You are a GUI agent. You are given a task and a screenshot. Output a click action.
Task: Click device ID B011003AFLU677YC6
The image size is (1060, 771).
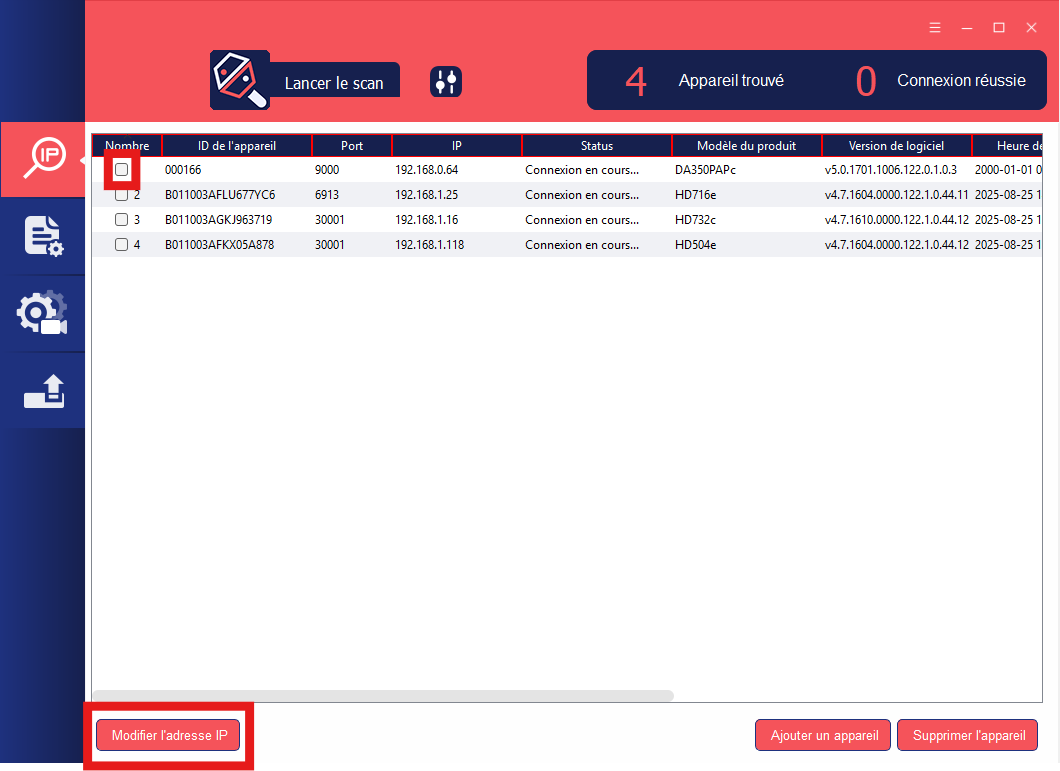pyautogui.click(x=220, y=195)
